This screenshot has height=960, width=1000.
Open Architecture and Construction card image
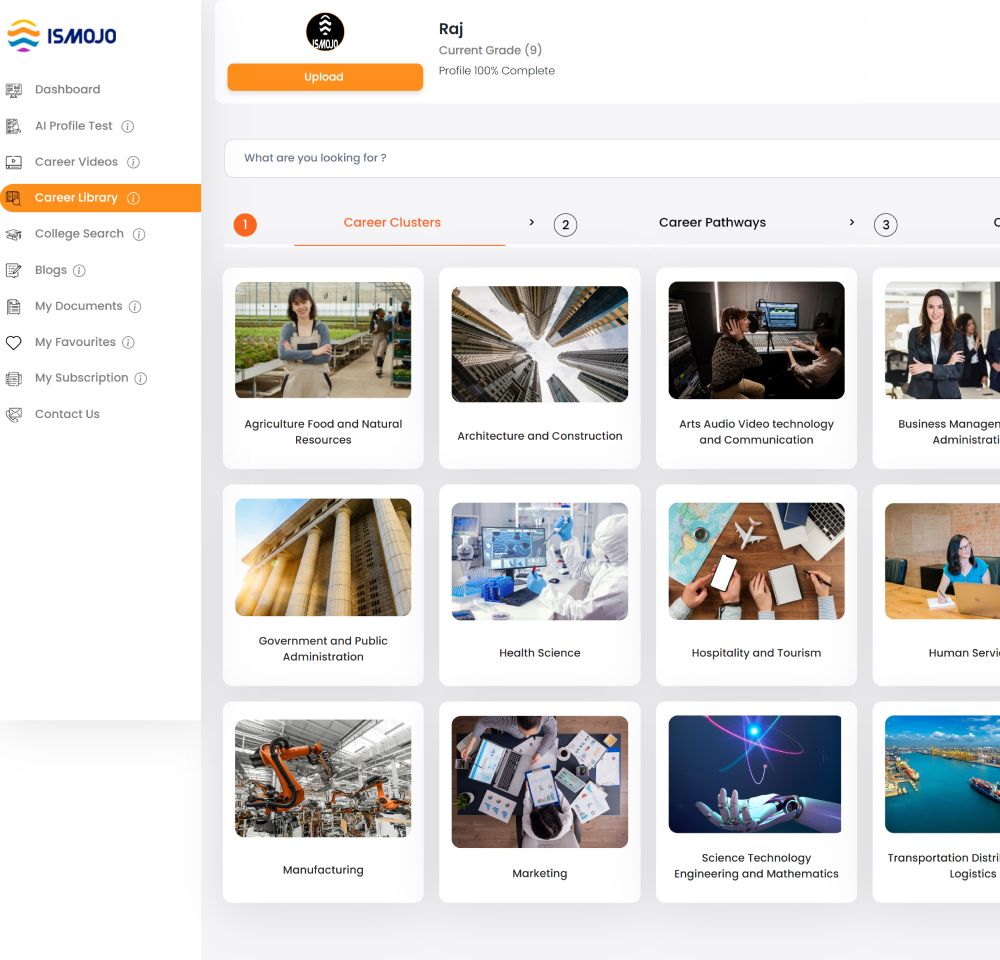[540, 344]
